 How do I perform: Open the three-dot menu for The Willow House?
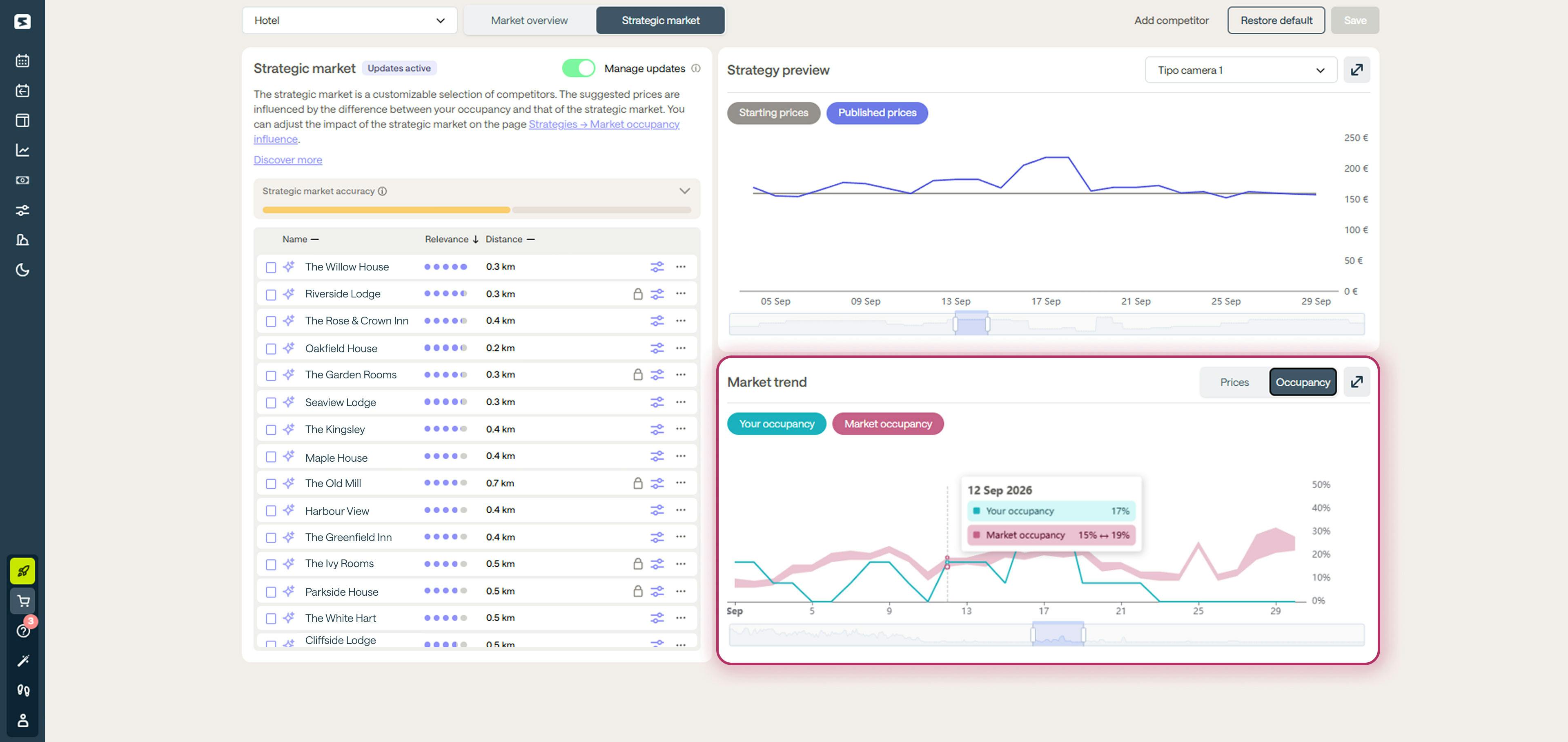tap(681, 266)
